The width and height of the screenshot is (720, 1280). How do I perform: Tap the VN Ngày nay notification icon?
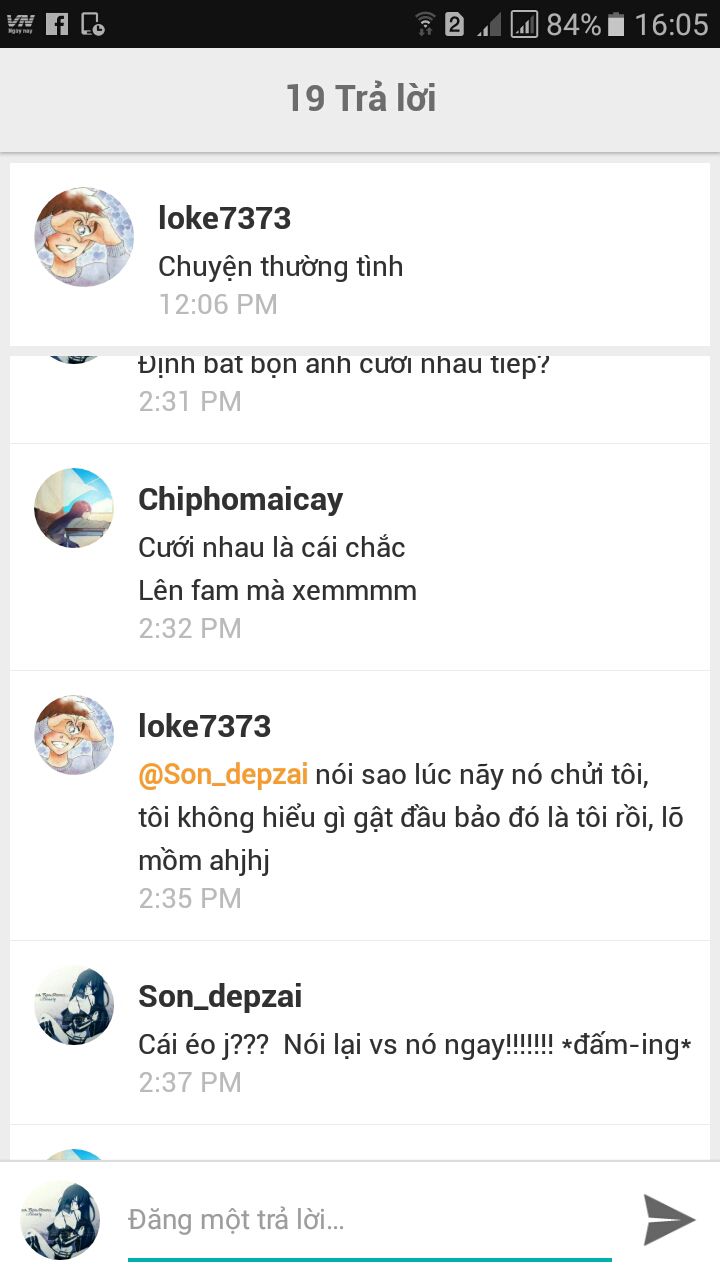(x=20, y=23)
